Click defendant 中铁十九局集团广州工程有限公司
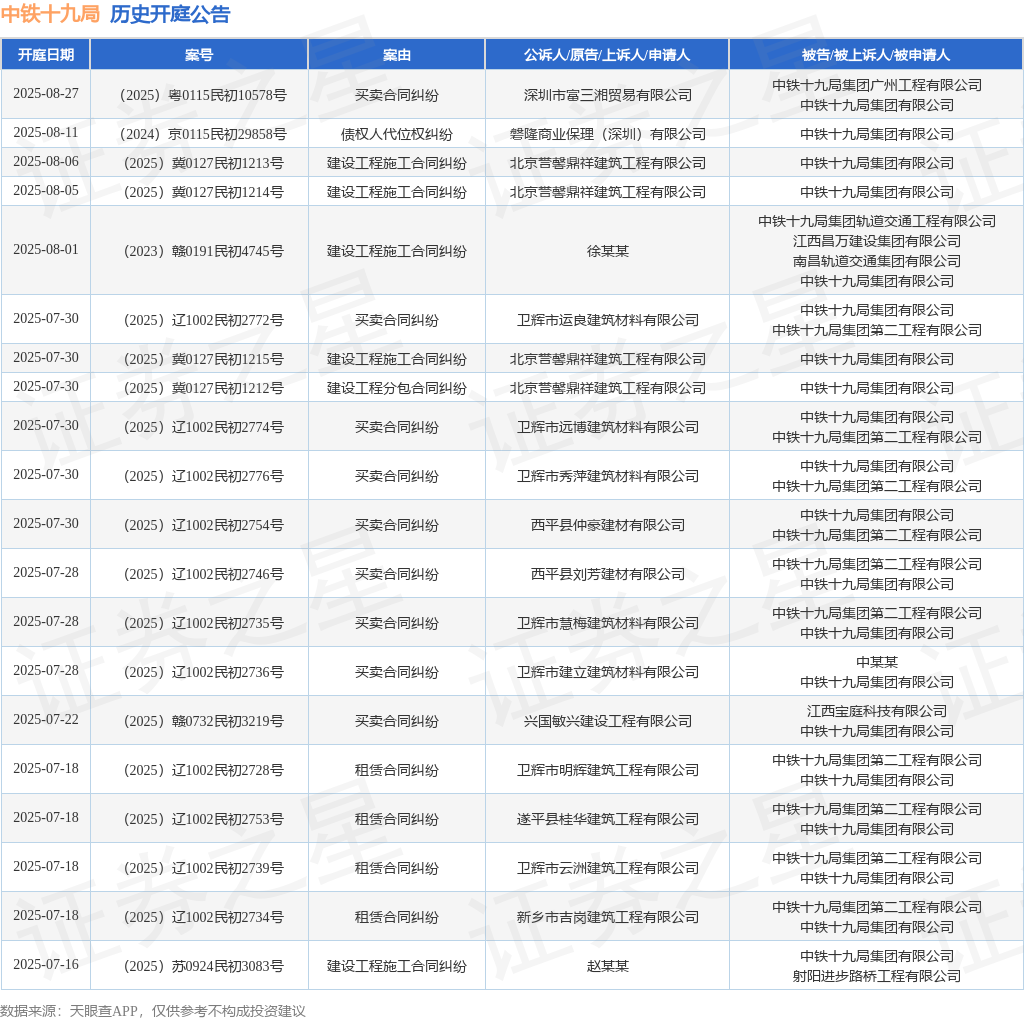The image size is (1024, 1020). [x=876, y=86]
